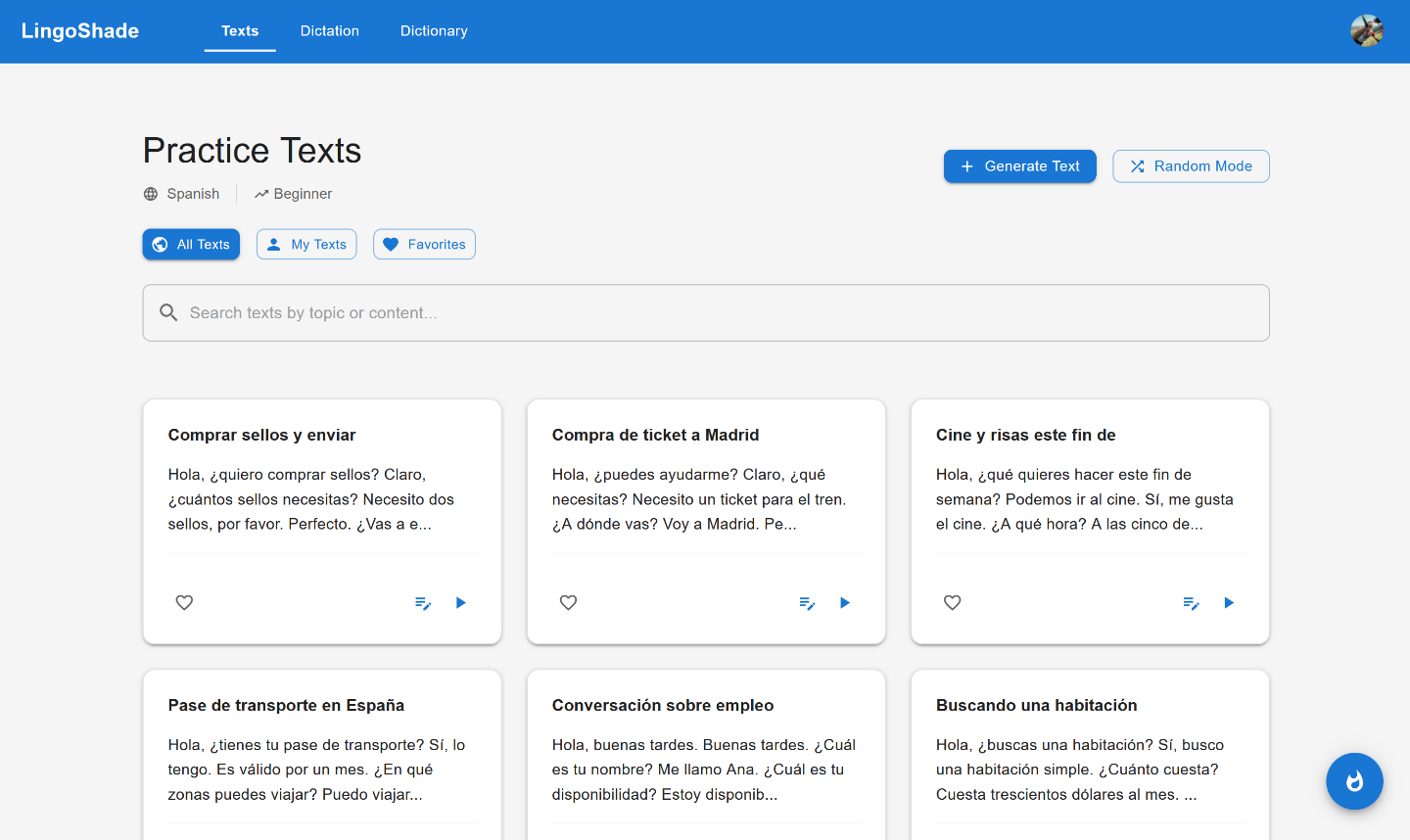Viewport: 1410px width, 840px height.
Task: Click the Cine y risas preview text
Action: [x=1085, y=499]
